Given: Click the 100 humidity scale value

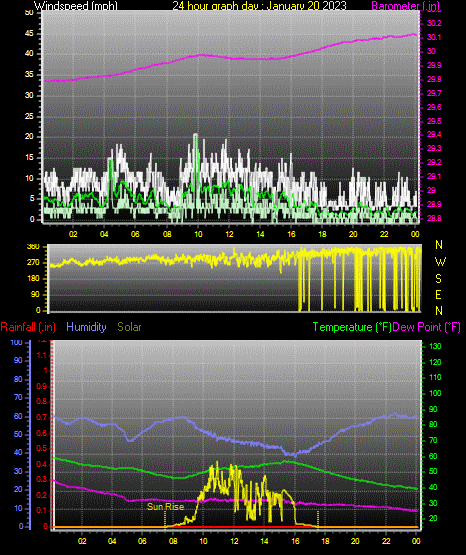Looking at the screenshot, I should coord(16,342).
